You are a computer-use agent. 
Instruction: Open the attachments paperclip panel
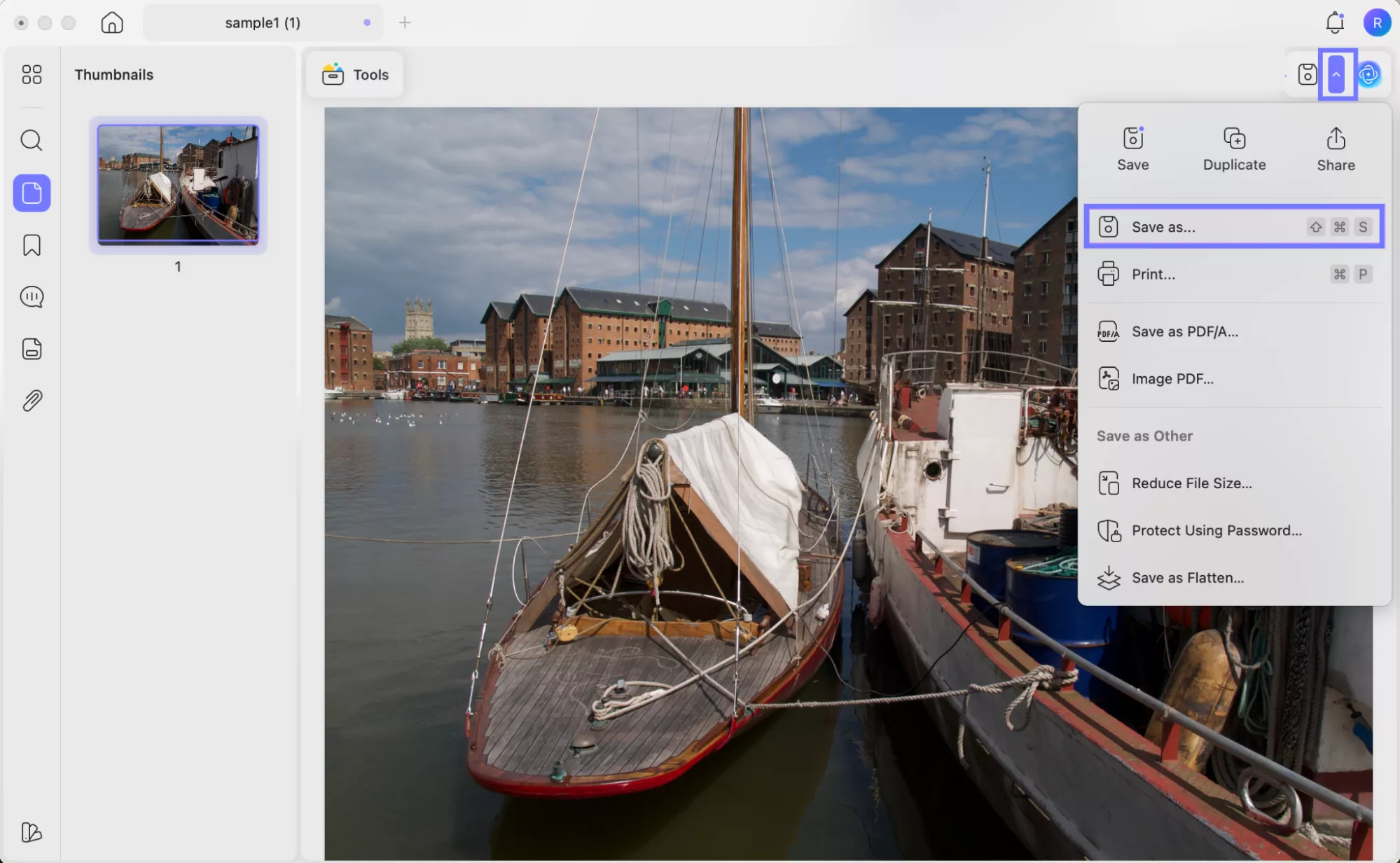pyautogui.click(x=32, y=401)
